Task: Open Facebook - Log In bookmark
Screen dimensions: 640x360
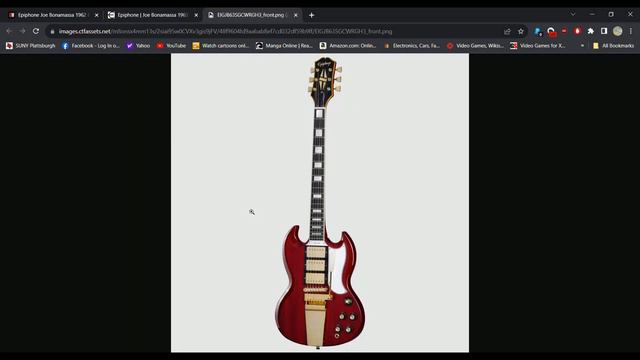Action: coord(91,46)
